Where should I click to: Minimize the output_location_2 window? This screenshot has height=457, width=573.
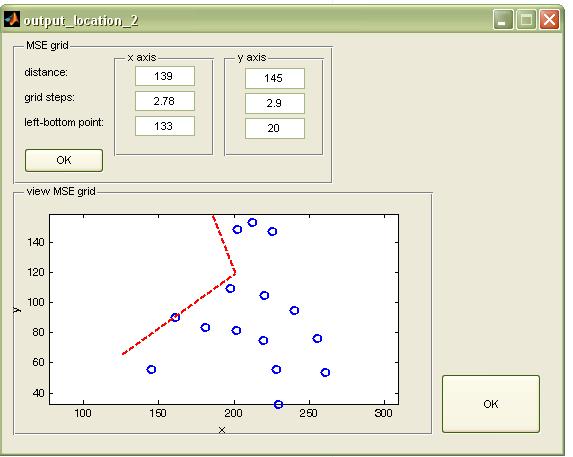point(503,19)
